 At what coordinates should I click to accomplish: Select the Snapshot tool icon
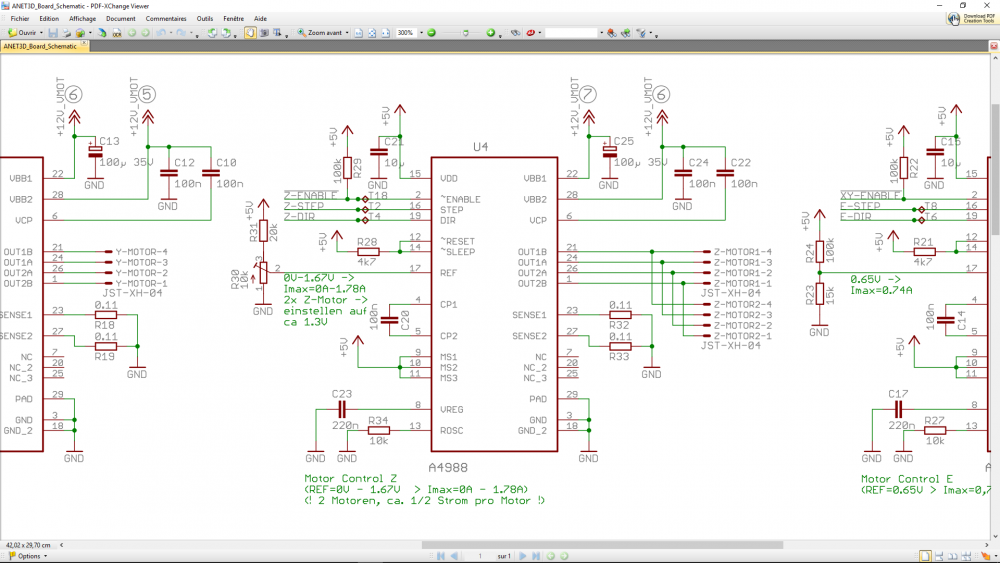pyautogui.click(x=263, y=33)
